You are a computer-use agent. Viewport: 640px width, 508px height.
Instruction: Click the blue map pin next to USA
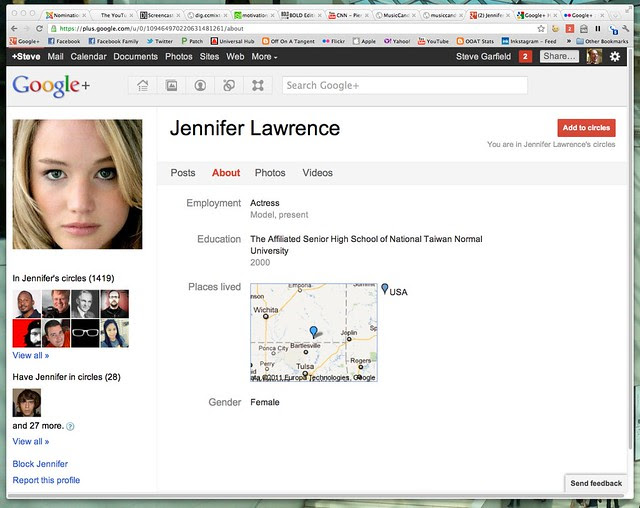pyautogui.click(x=384, y=289)
